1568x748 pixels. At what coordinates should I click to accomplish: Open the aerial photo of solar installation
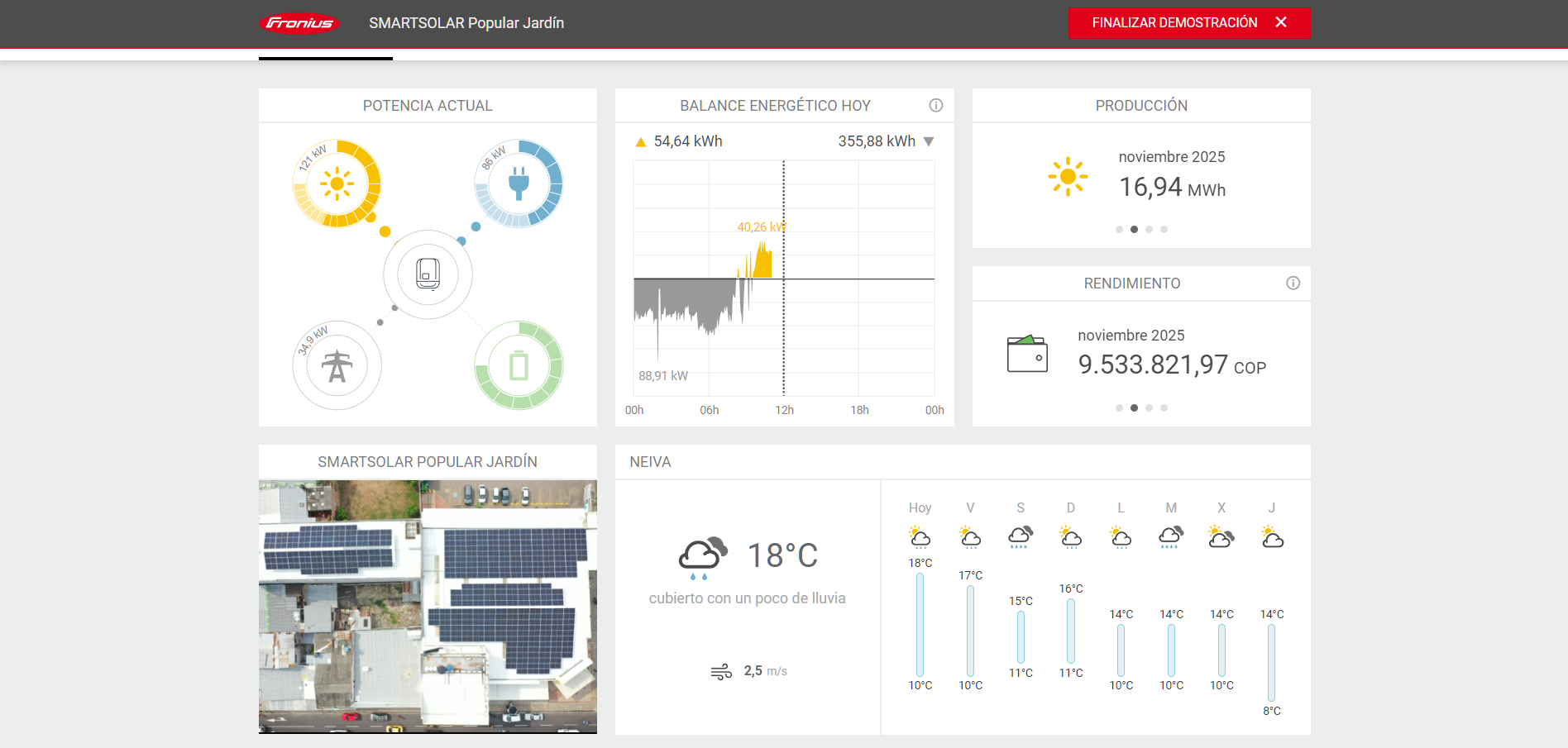point(428,607)
